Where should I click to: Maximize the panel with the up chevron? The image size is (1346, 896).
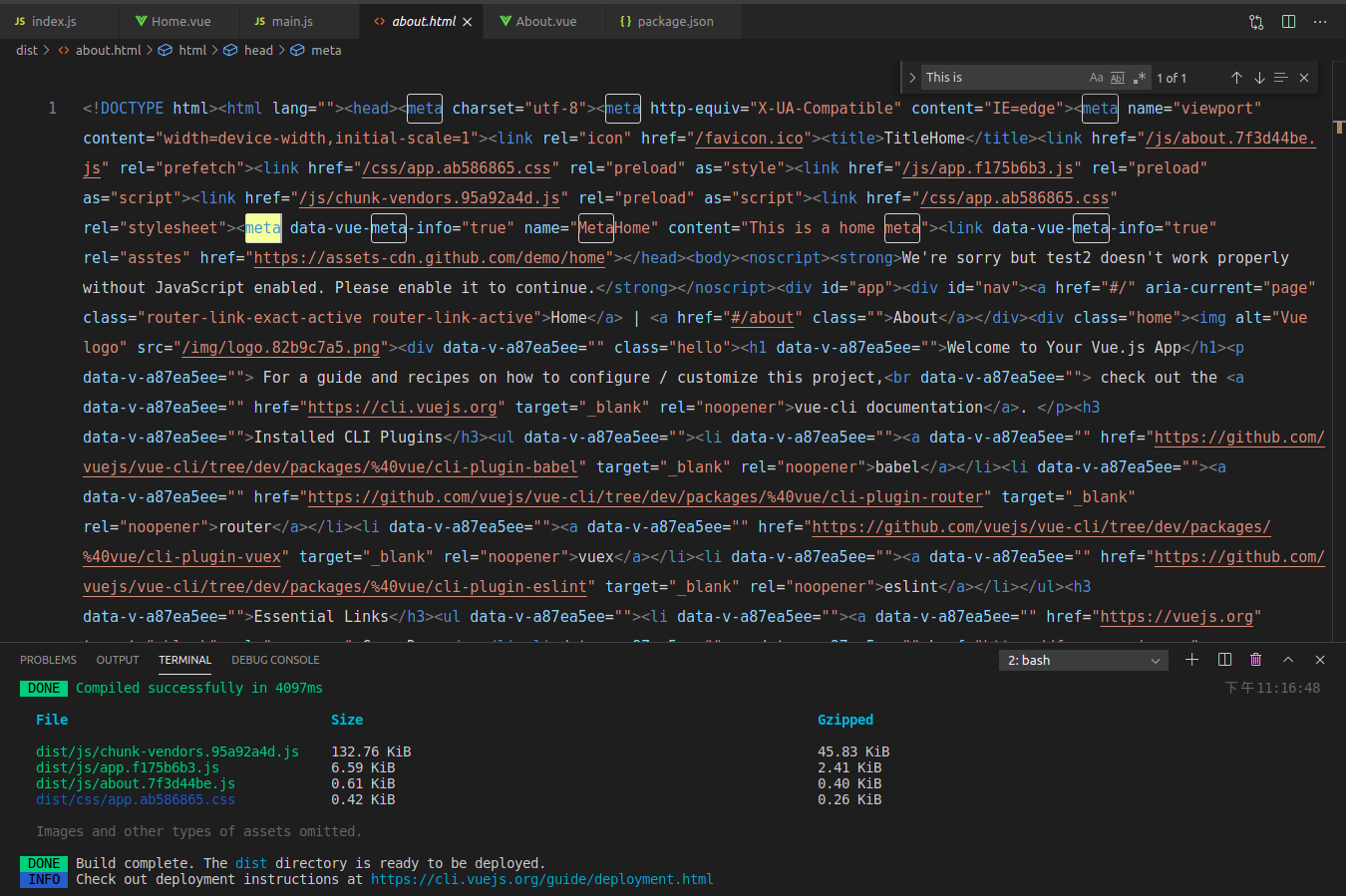(x=1288, y=660)
